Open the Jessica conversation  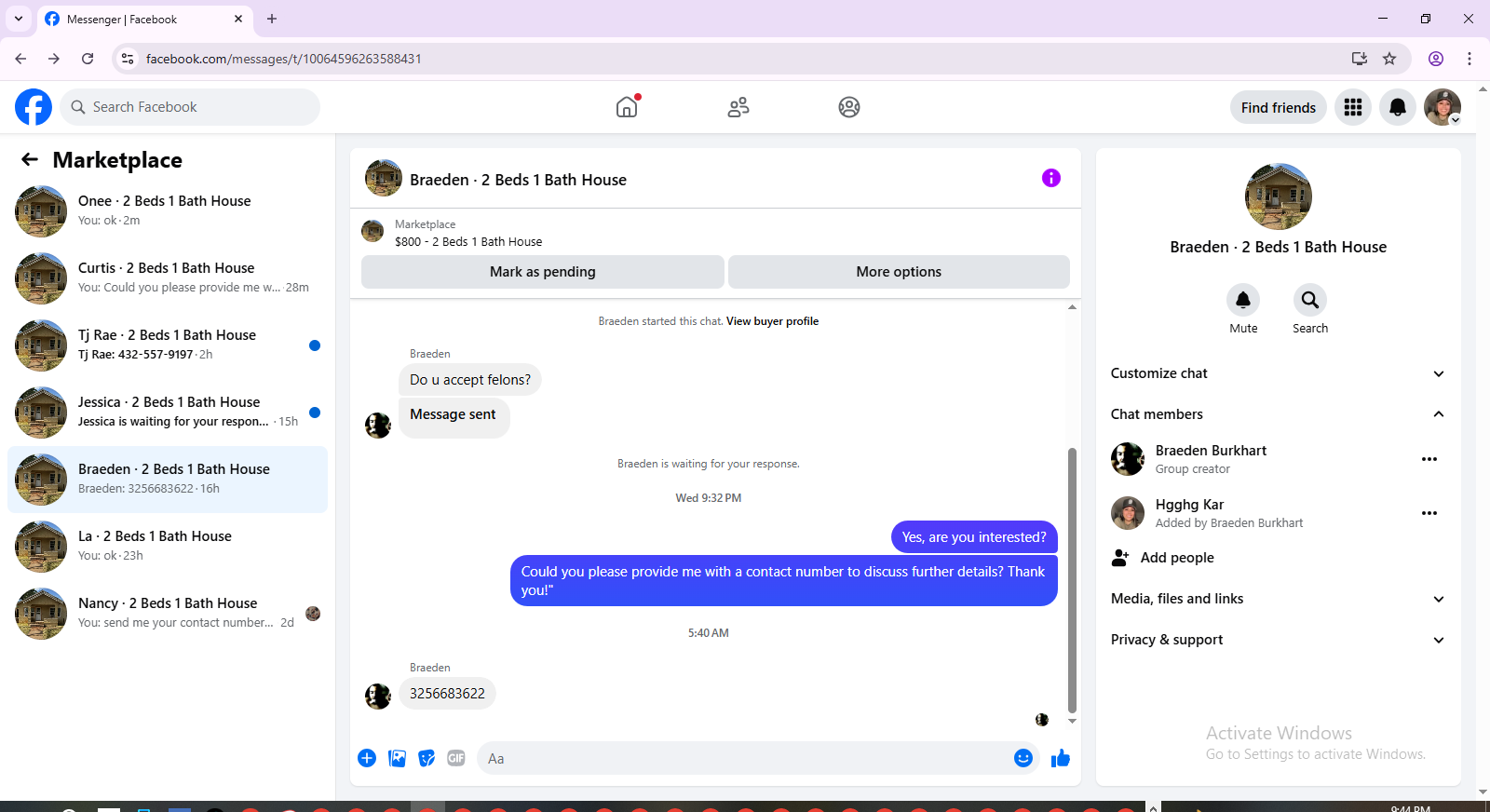pos(168,413)
